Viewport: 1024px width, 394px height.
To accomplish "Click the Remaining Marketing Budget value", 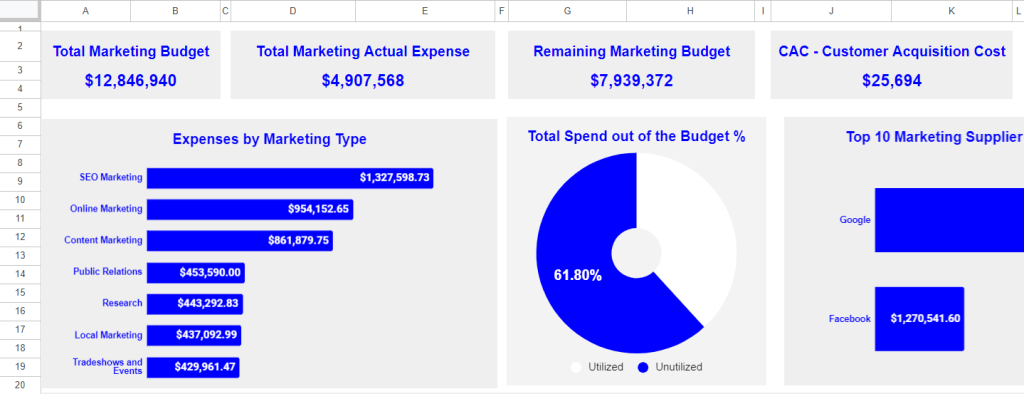I will [x=632, y=80].
